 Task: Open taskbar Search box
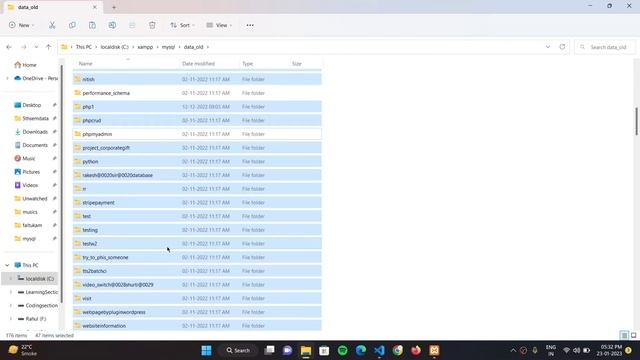(238, 350)
